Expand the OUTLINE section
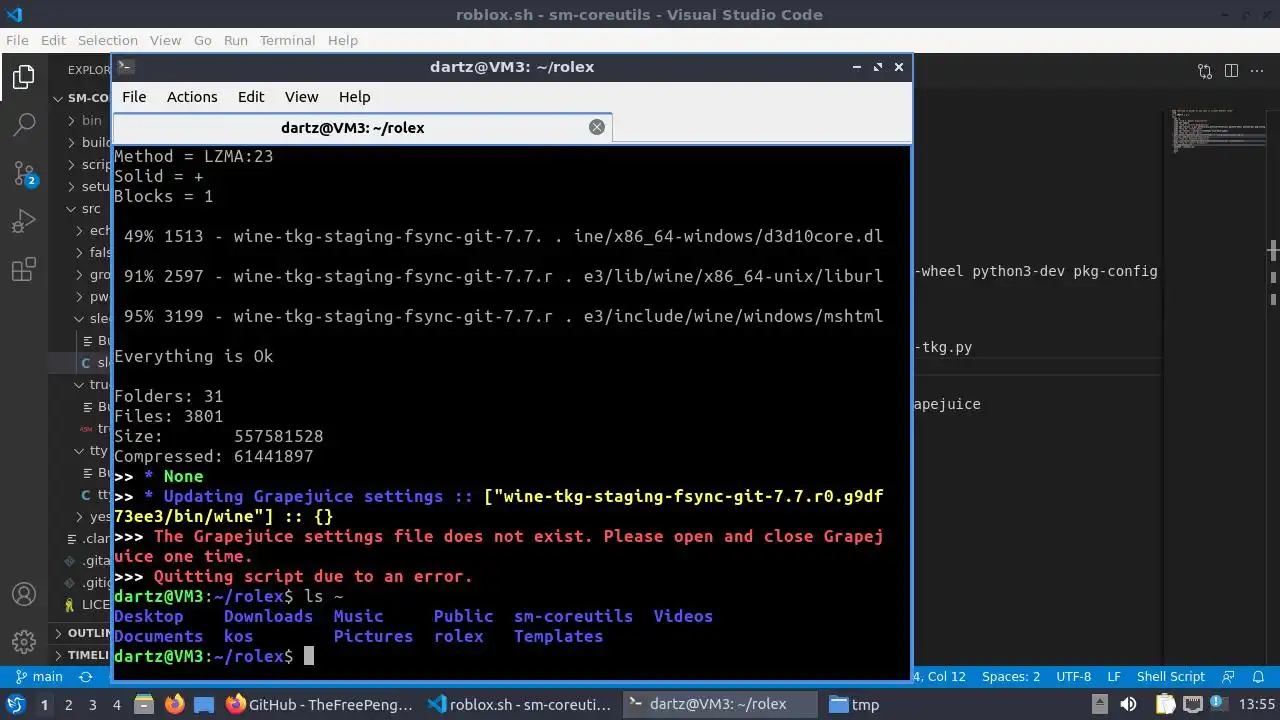The image size is (1280, 720). (x=80, y=633)
